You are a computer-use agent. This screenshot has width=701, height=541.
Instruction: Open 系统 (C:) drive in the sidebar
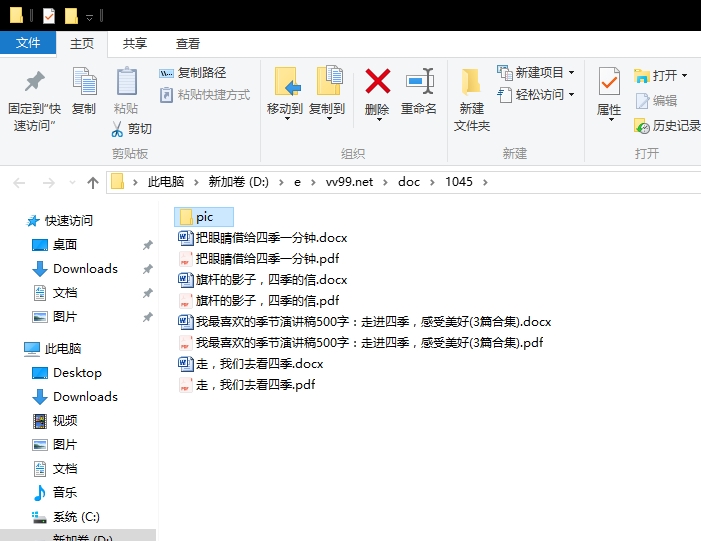click(66, 517)
